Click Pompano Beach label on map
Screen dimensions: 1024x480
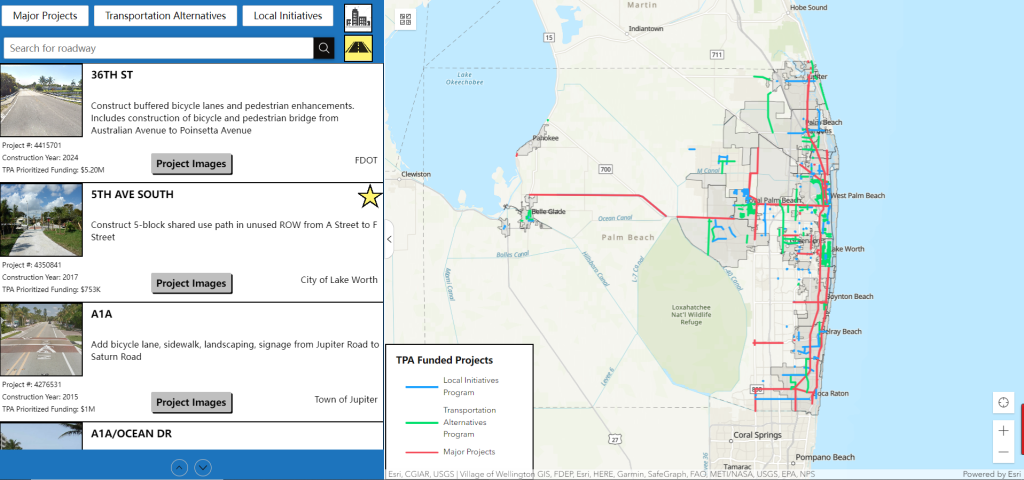pos(825,457)
